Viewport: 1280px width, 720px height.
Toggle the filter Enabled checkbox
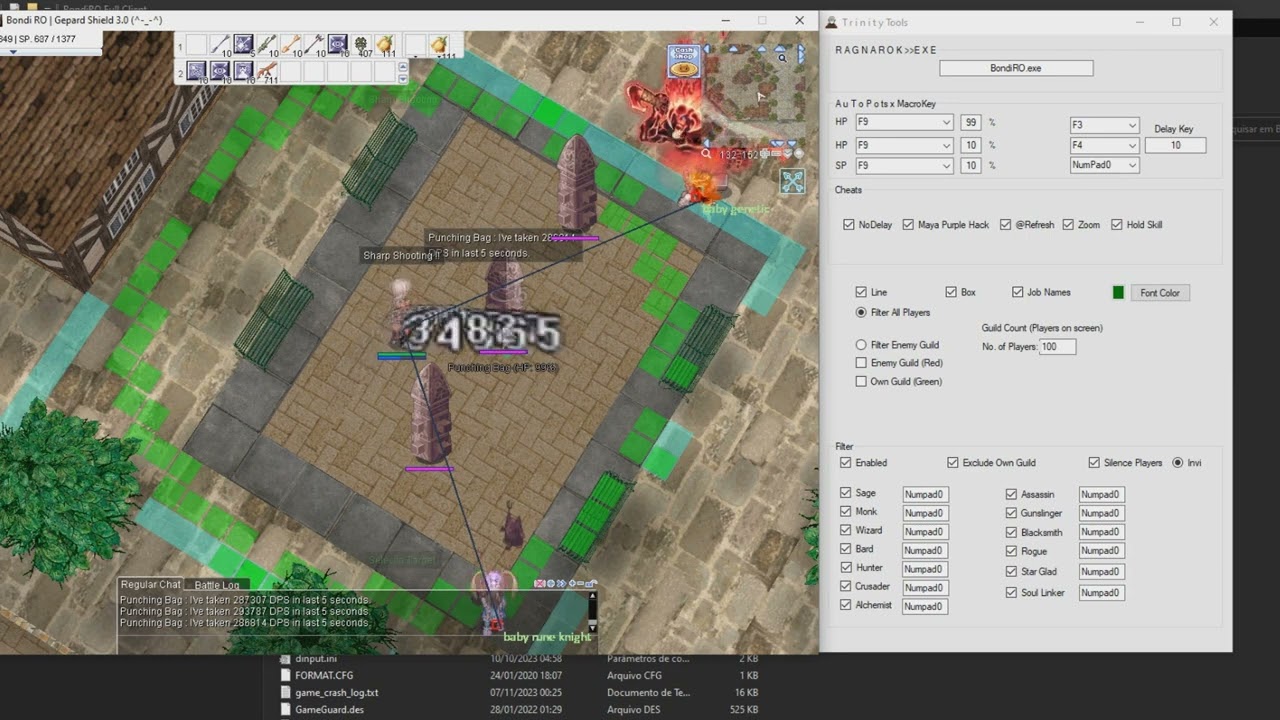[846, 463]
